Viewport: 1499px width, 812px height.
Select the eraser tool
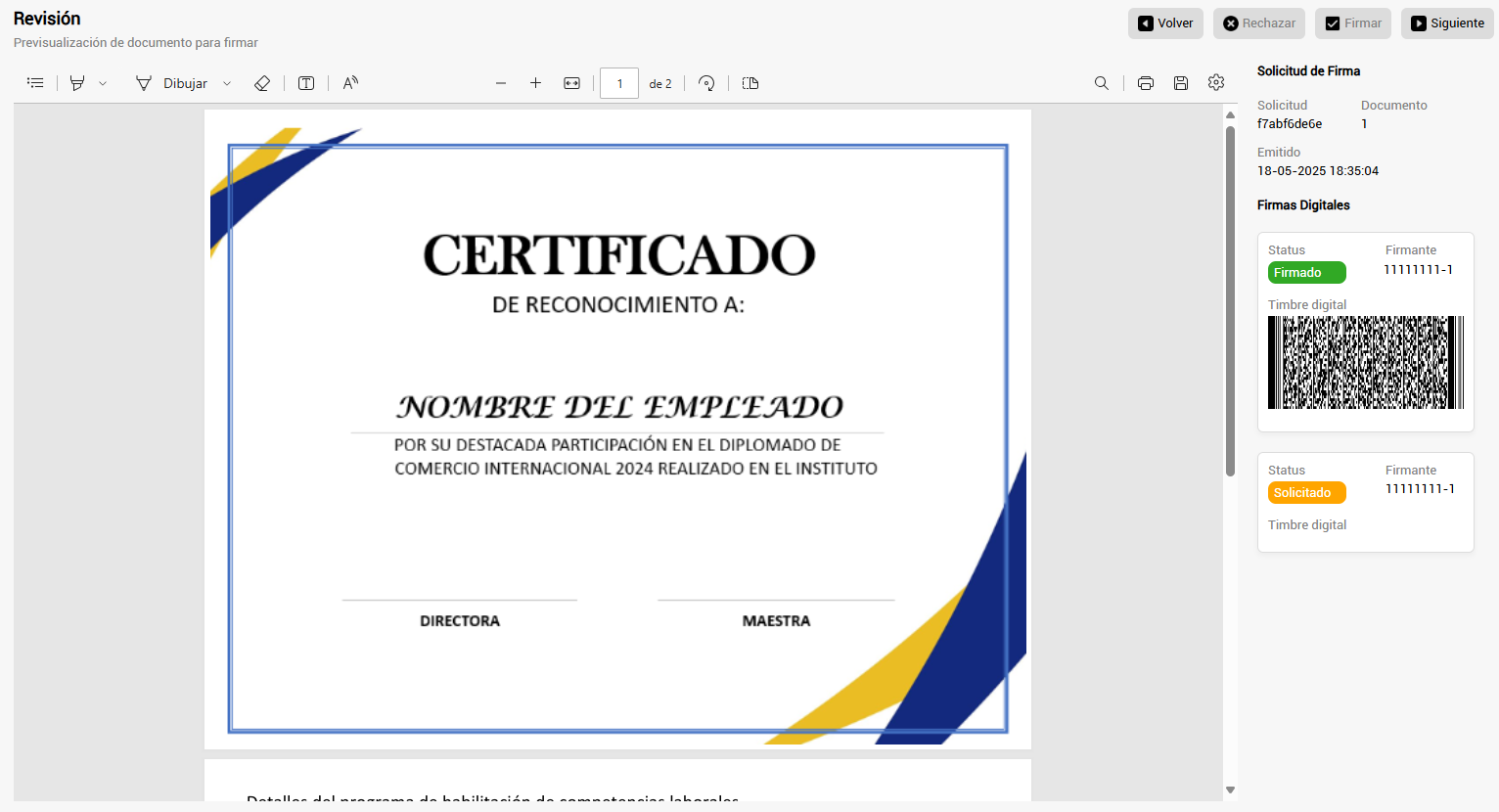click(x=262, y=83)
